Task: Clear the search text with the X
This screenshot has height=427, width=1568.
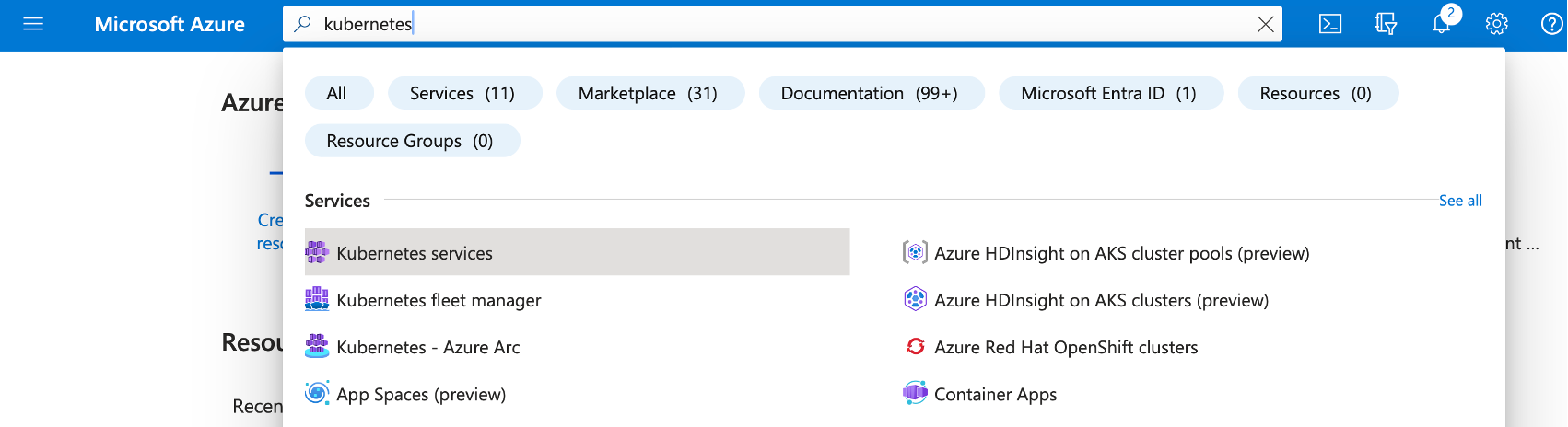Action: point(1265,24)
